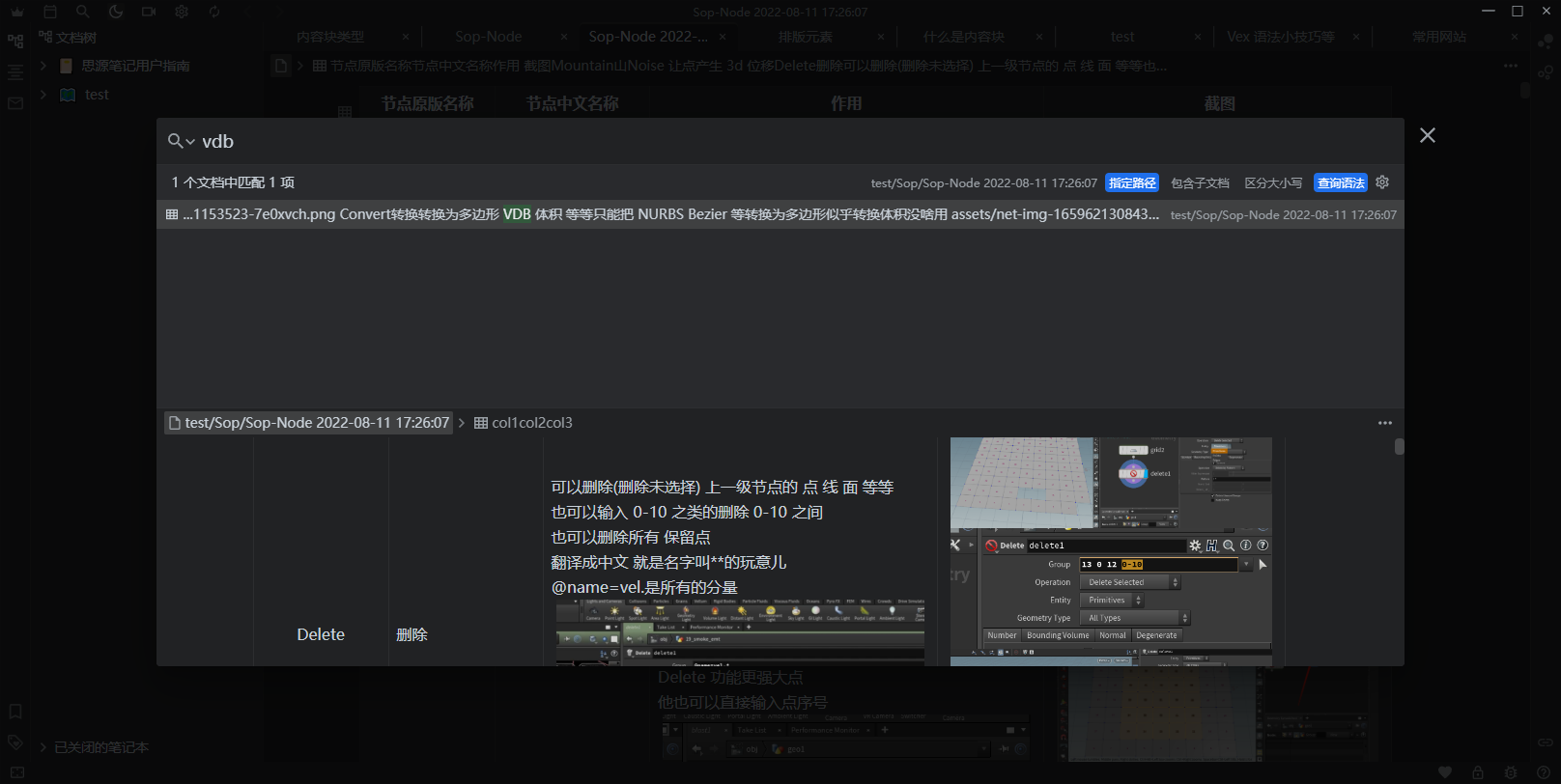Click the editor vertical scrollbar
The image size is (1561, 784).
point(1525,90)
